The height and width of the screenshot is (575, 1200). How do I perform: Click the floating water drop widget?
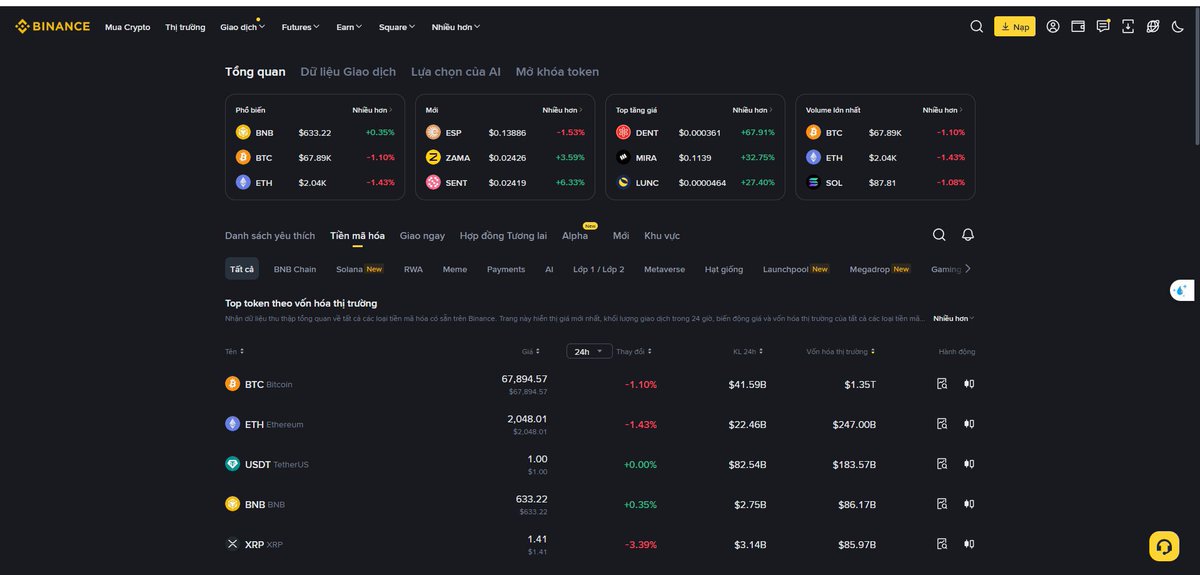click(x=1182, y=291)
